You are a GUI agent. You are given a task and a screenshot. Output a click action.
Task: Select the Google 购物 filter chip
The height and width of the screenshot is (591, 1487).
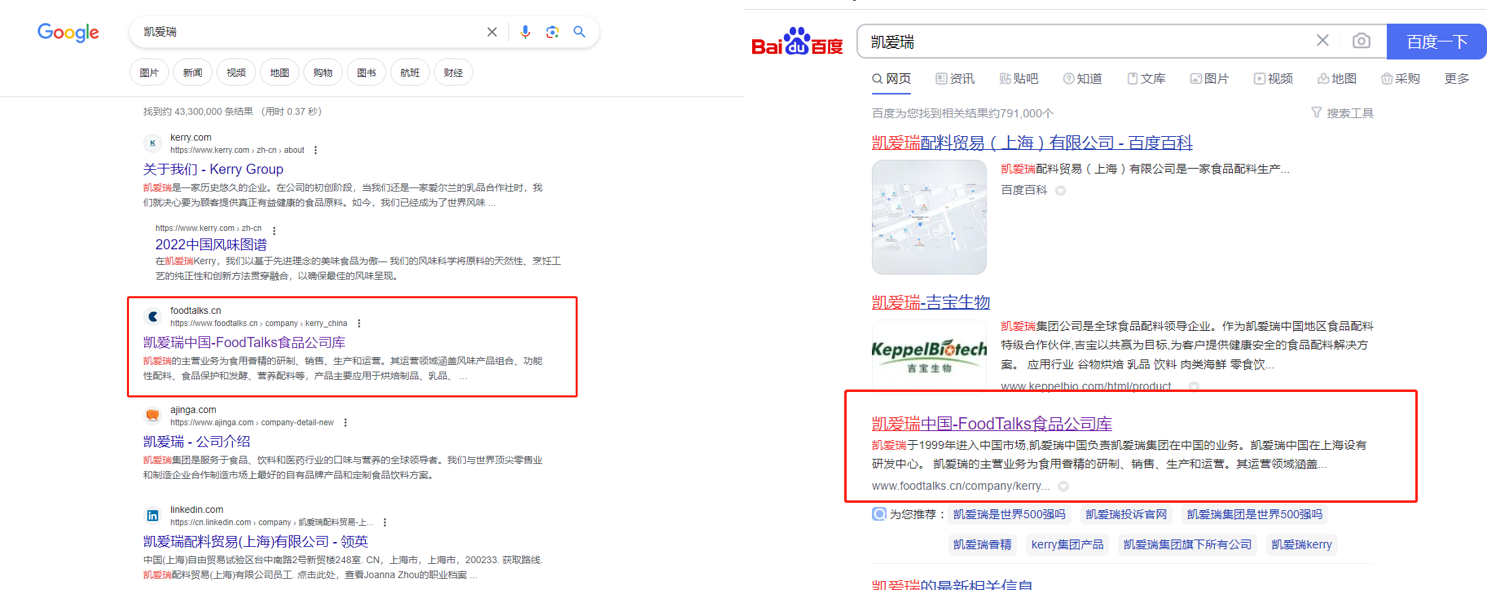coord(323,72)
